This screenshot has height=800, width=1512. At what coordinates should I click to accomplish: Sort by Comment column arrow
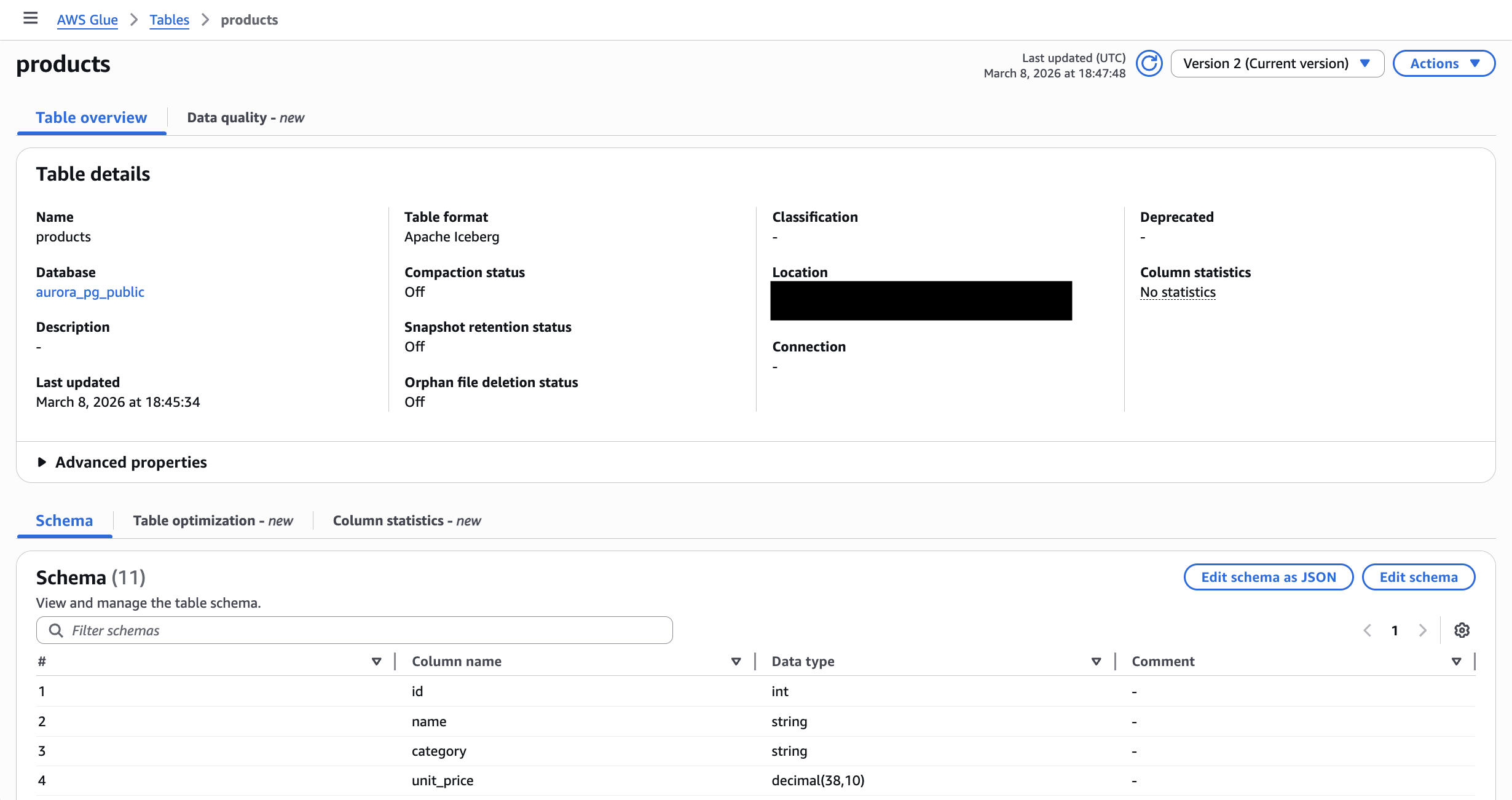click(x=1456, y=662)
